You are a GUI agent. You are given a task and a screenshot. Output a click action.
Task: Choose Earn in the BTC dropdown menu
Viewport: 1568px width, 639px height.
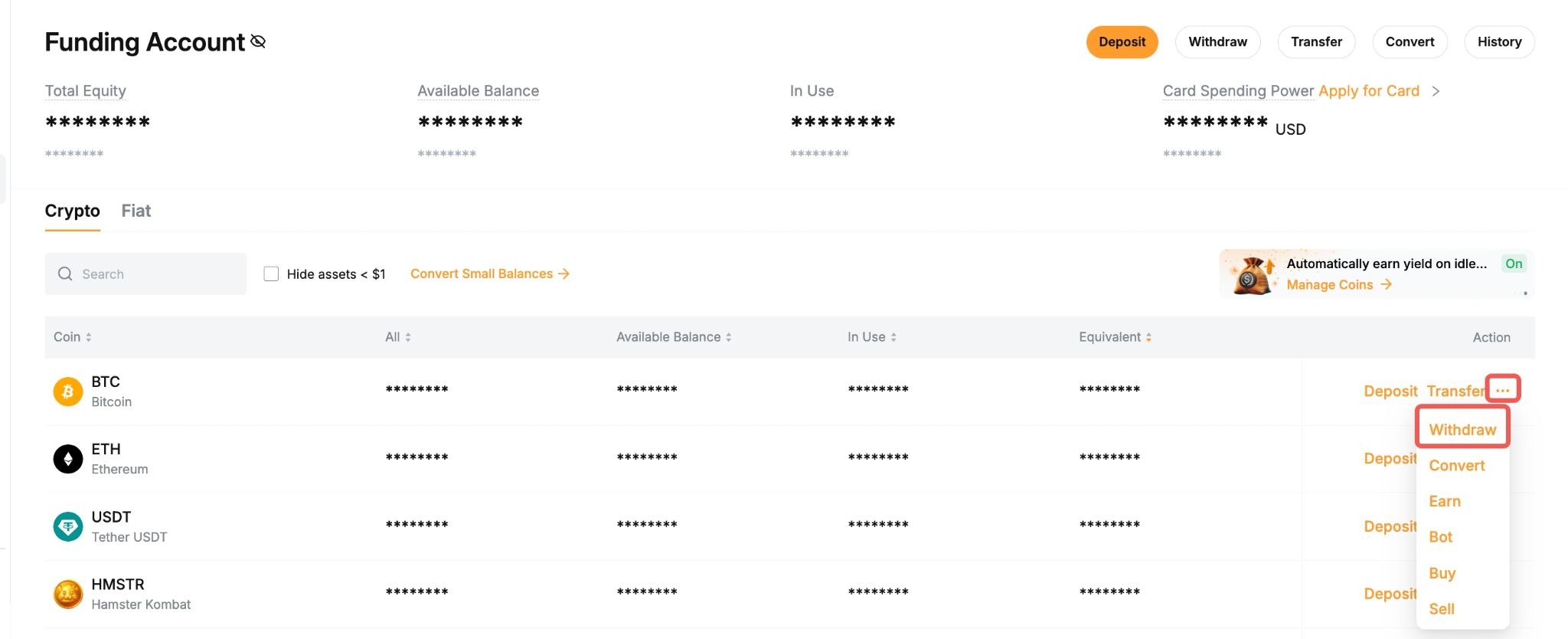(1444, 501)
